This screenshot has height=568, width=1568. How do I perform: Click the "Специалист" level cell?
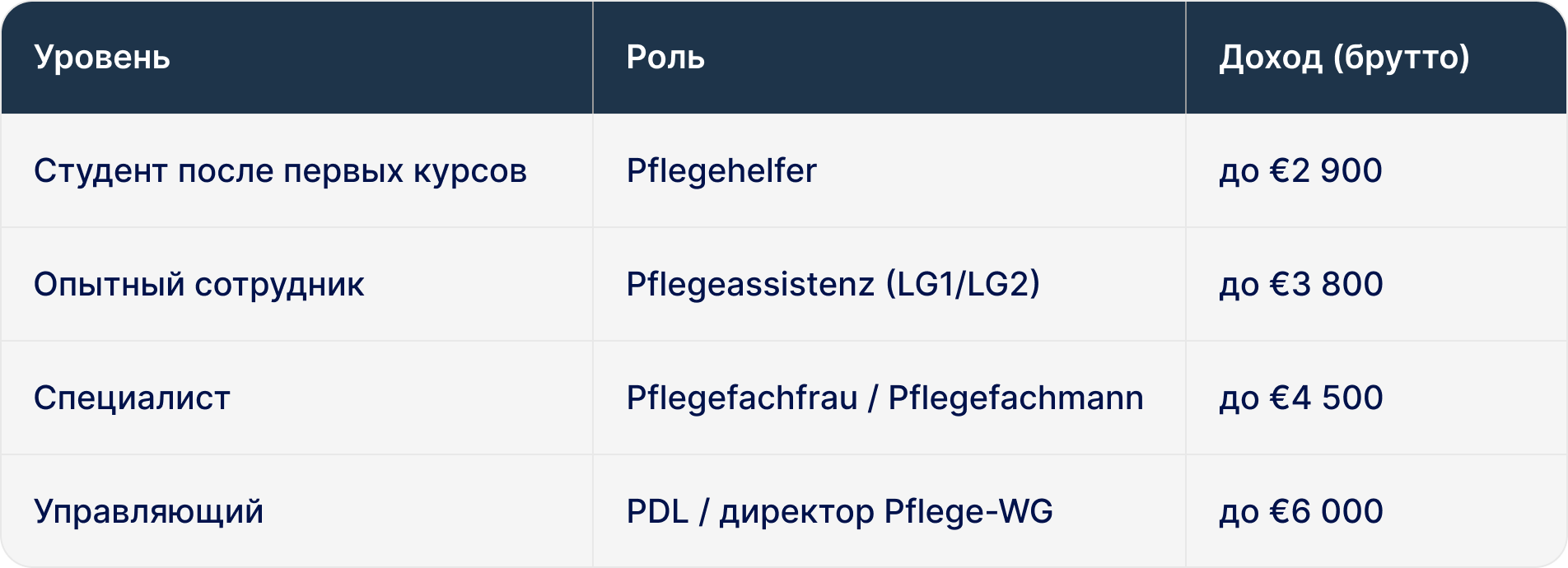coord(132,398)
